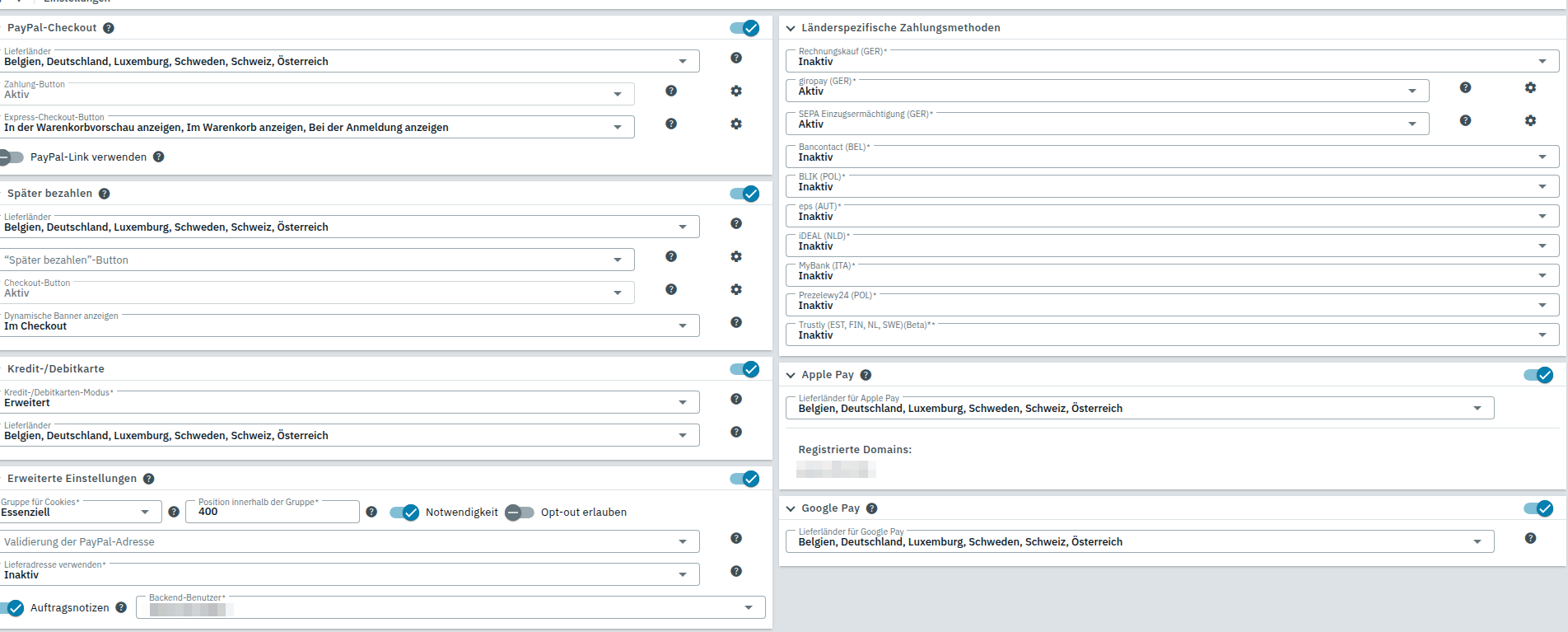The height and width of the screenshot is (632, 1568).
Task: Turn on Opt-out erlauben
Action: pos(520,513)
